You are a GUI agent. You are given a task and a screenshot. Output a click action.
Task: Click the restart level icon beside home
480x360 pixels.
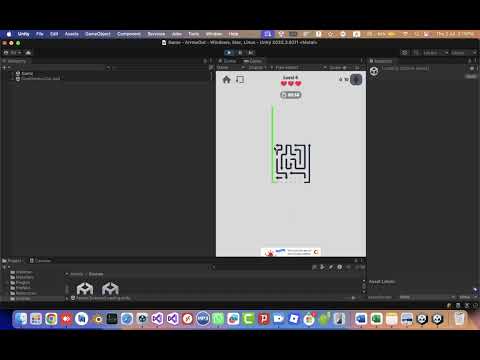[240, 80]
